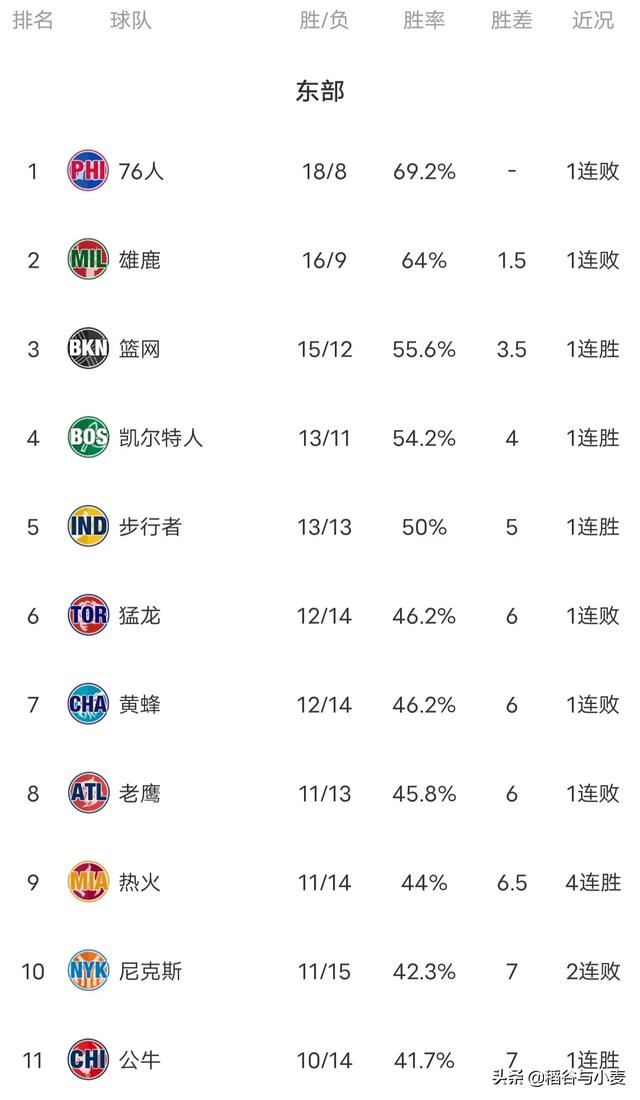
Task: Click the Knicks NYK team logo
Action: tap(88, 971)
